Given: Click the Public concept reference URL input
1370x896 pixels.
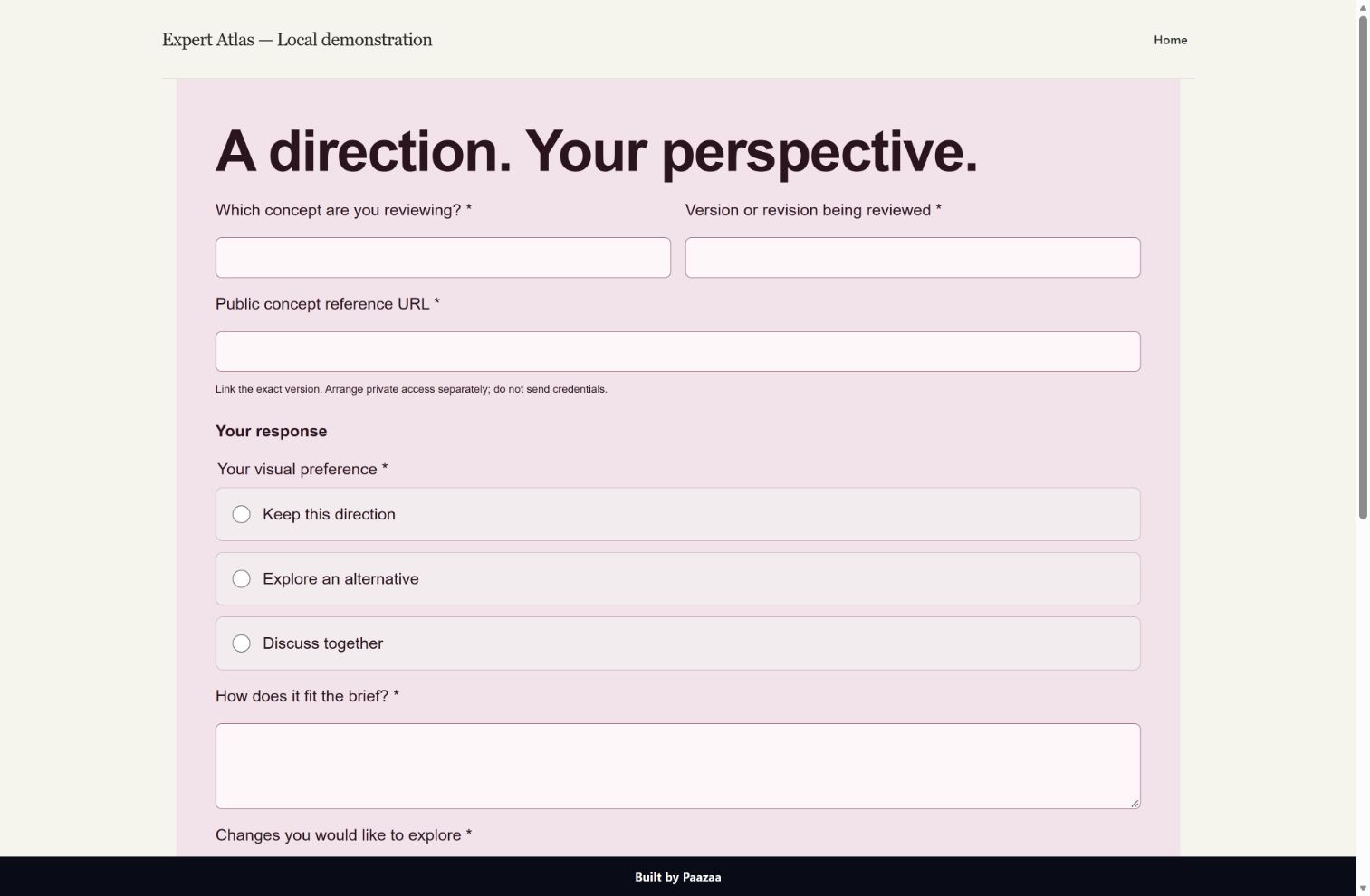Looking at the screenshot, I should [x=677, y=351].
